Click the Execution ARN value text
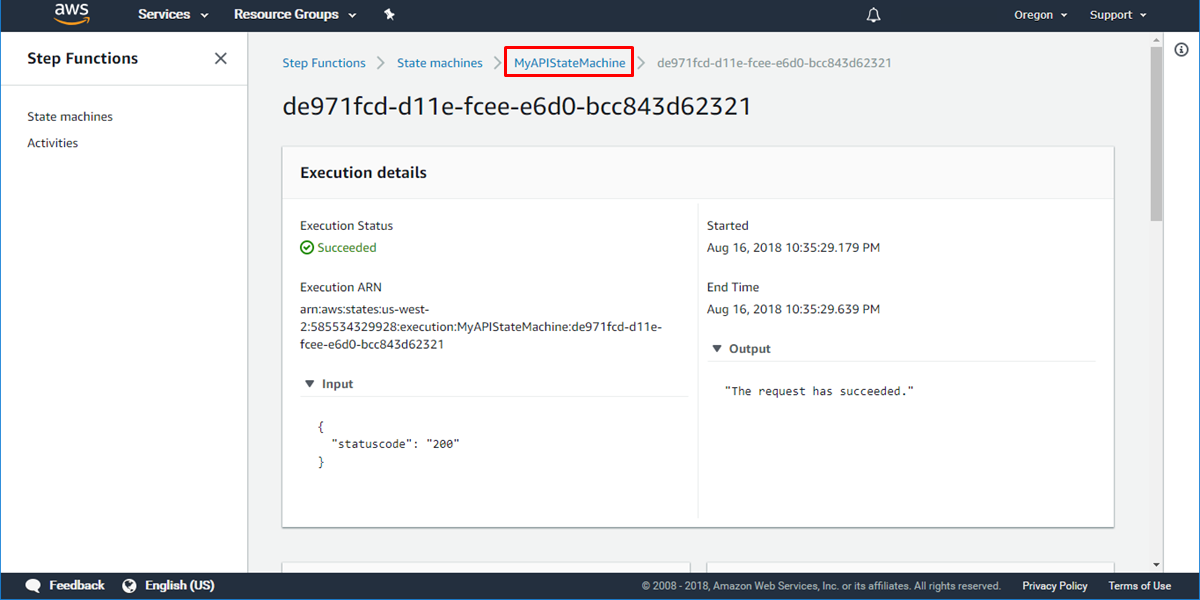Screen dimensions: 1200x600 pos(481,327)
